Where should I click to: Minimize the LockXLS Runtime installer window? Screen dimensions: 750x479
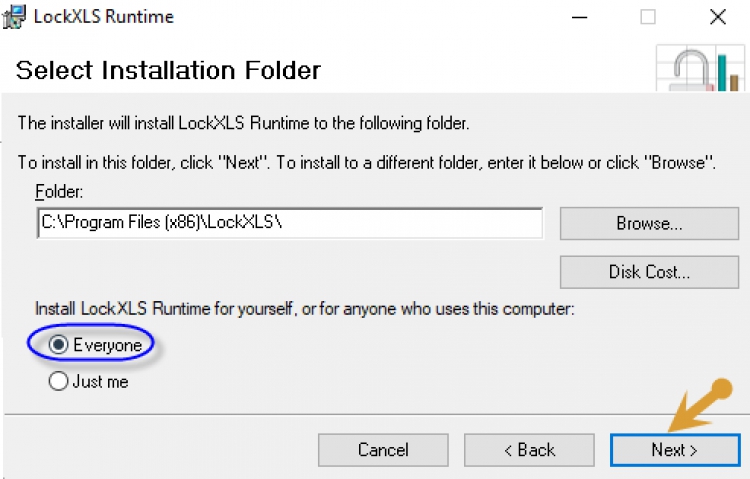(579, 17)
